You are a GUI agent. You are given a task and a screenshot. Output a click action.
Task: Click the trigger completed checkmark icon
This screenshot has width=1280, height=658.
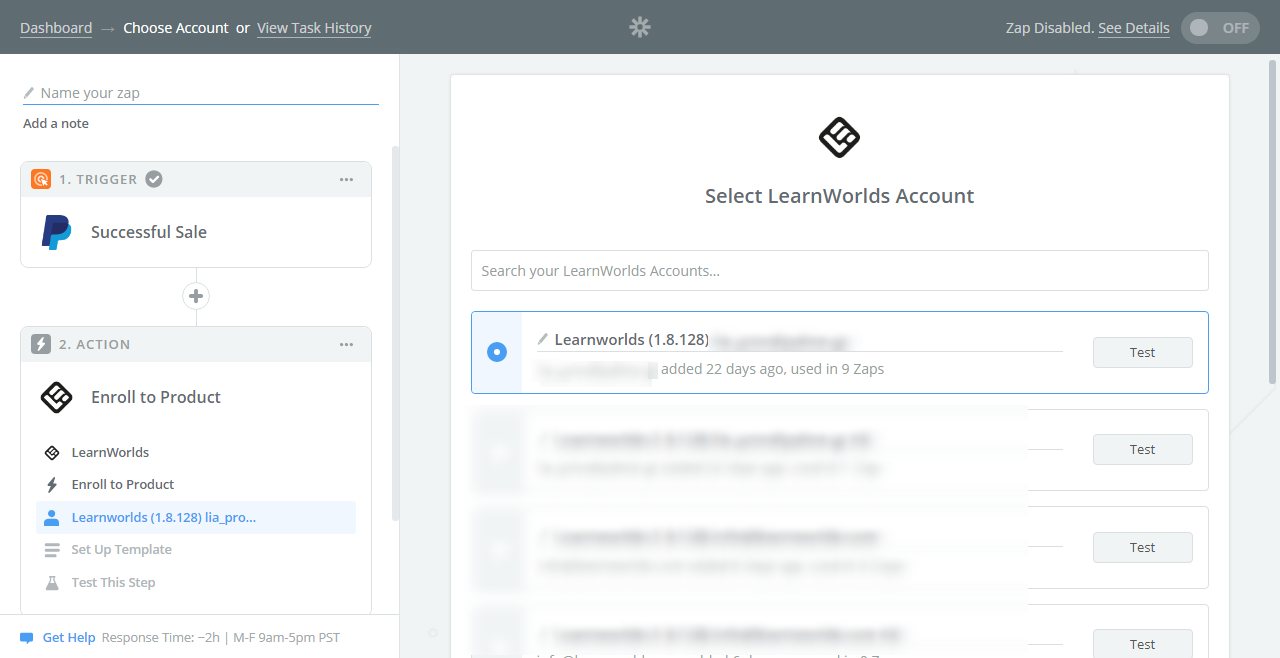click(154, 179)
